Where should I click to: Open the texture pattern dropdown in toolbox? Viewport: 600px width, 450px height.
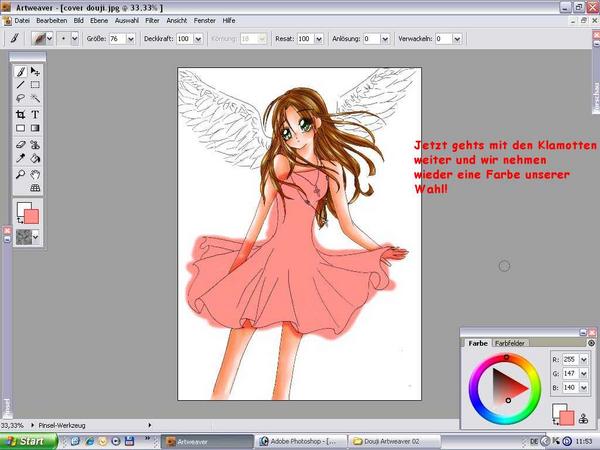(x=36, y=237)
